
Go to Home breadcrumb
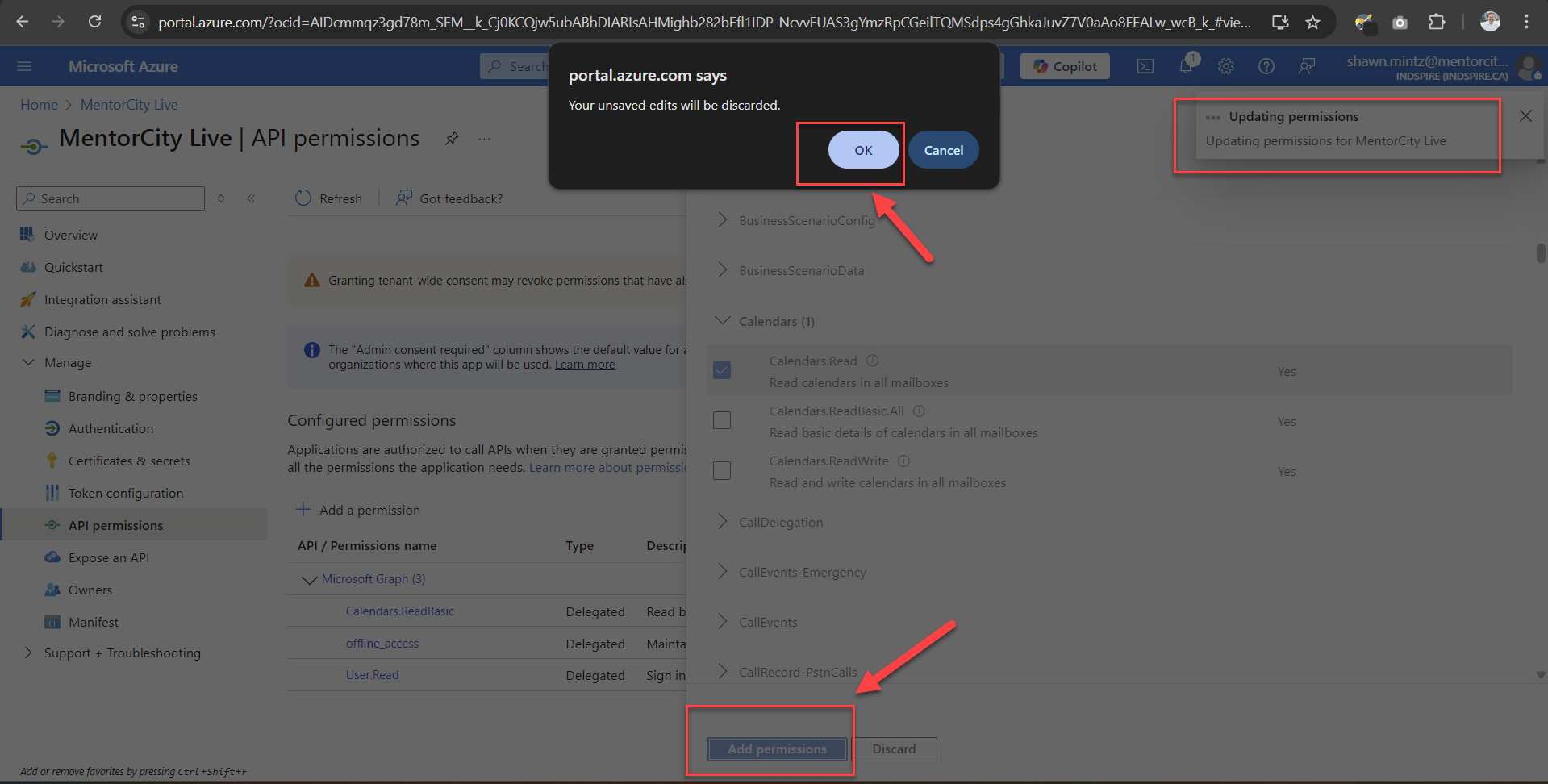point(39,105)
